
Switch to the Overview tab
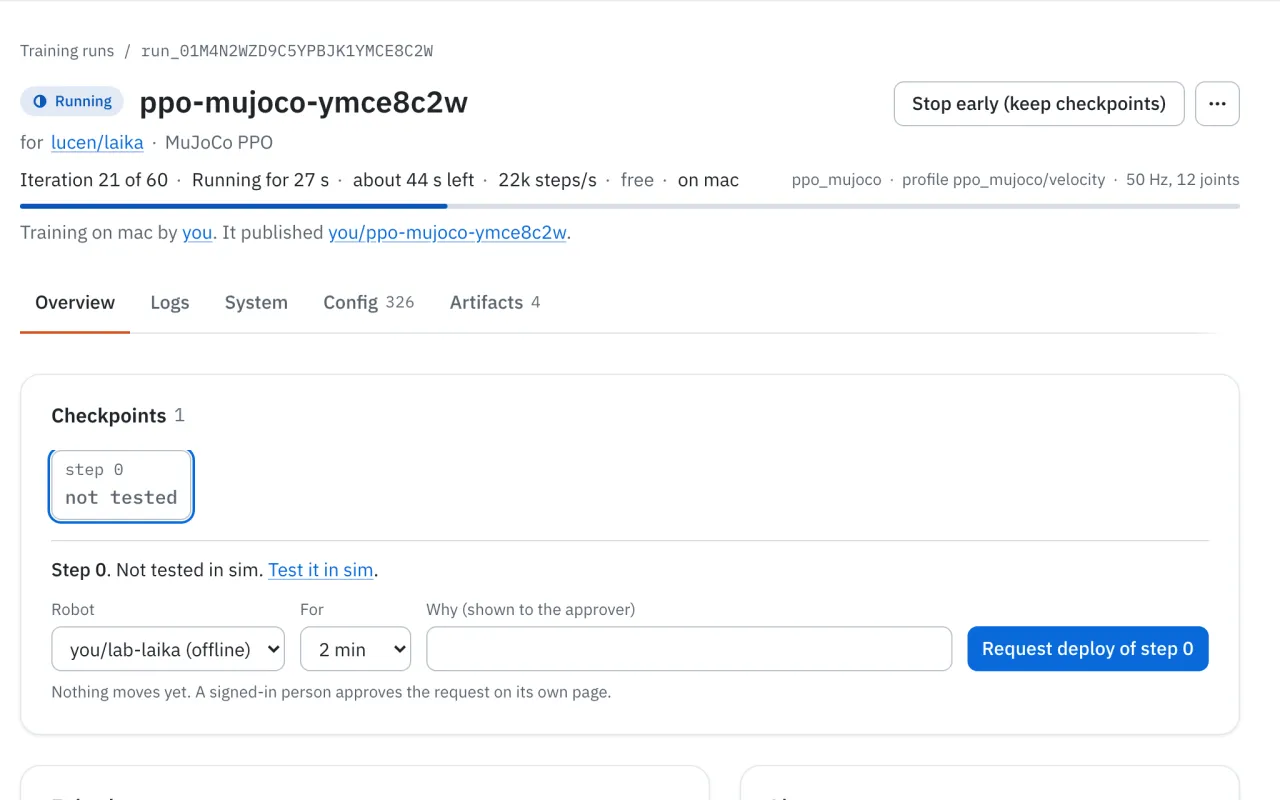pyautogui.click(x=75, y=302)
